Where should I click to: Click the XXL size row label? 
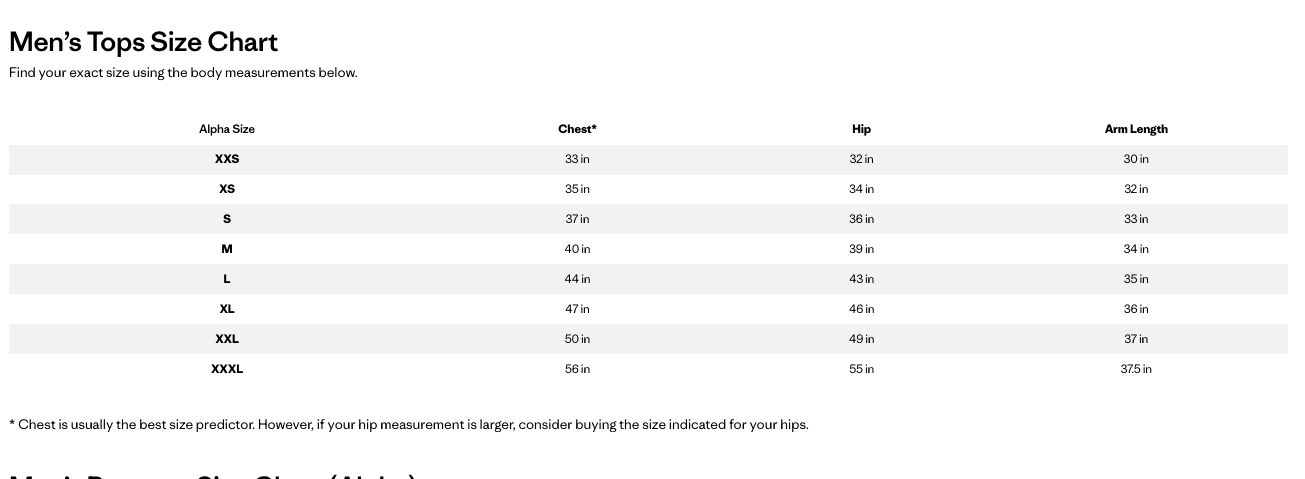tap(227, 339)
